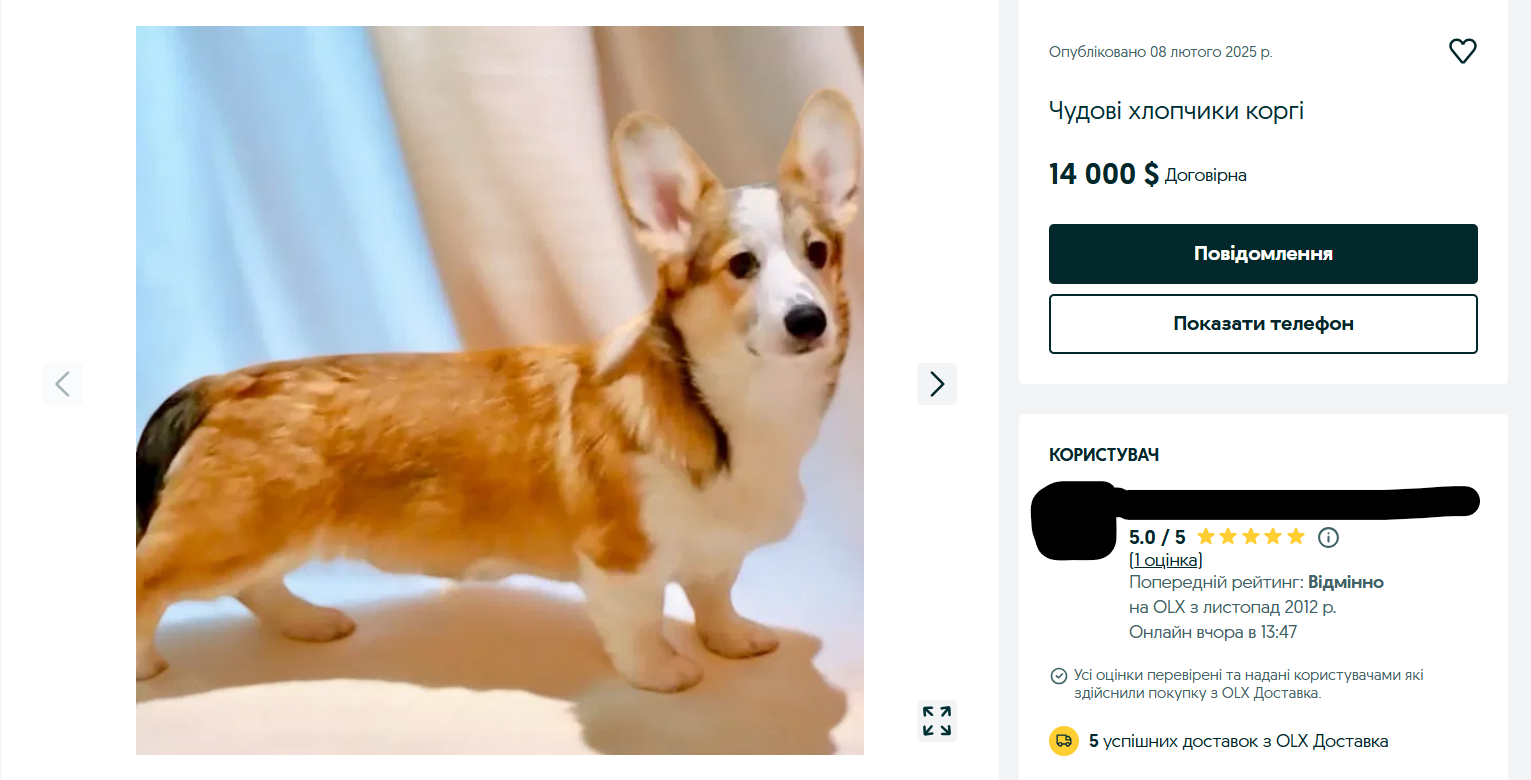Click the КОРИСТУВАЧ section heading
Image resolution: width=1531 pixels, height=780 pixels.
coord(1104,455)
